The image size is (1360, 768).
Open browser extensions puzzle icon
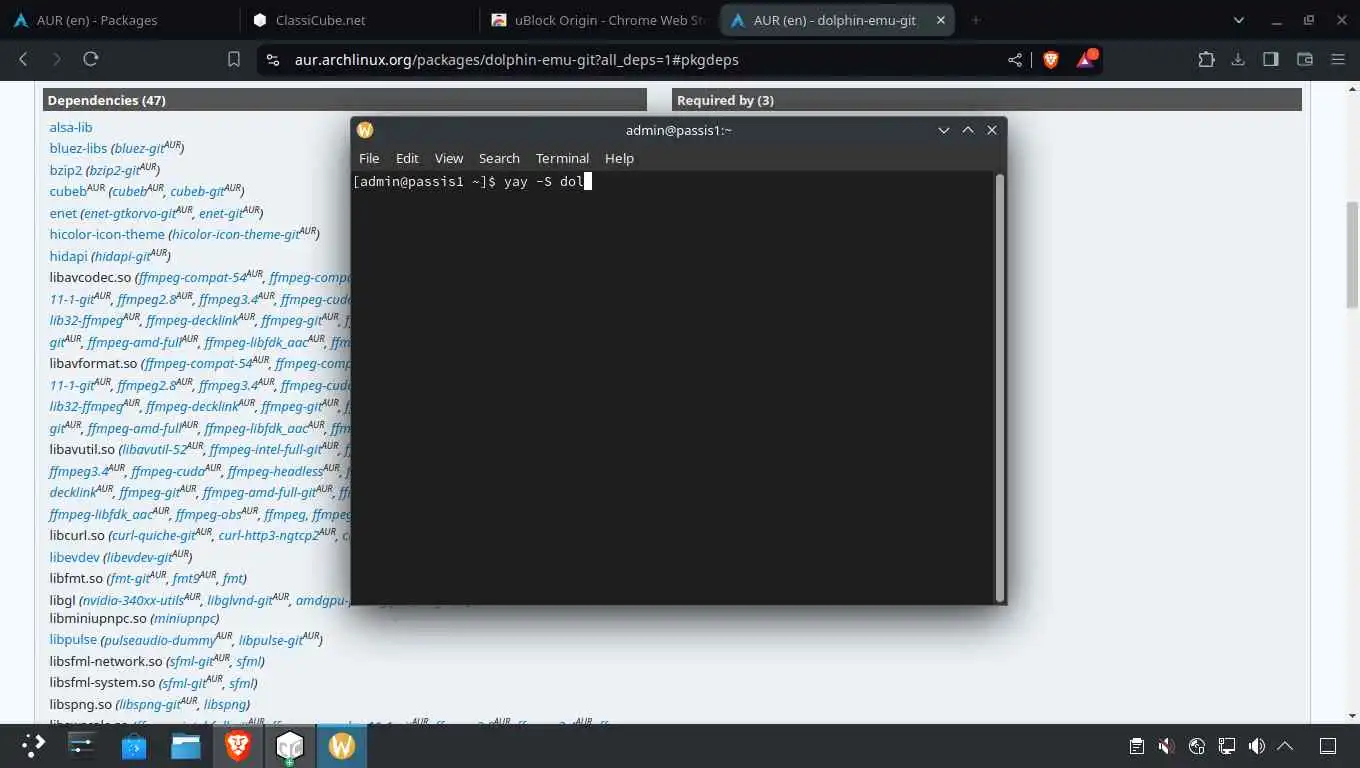pos(1206,59)
